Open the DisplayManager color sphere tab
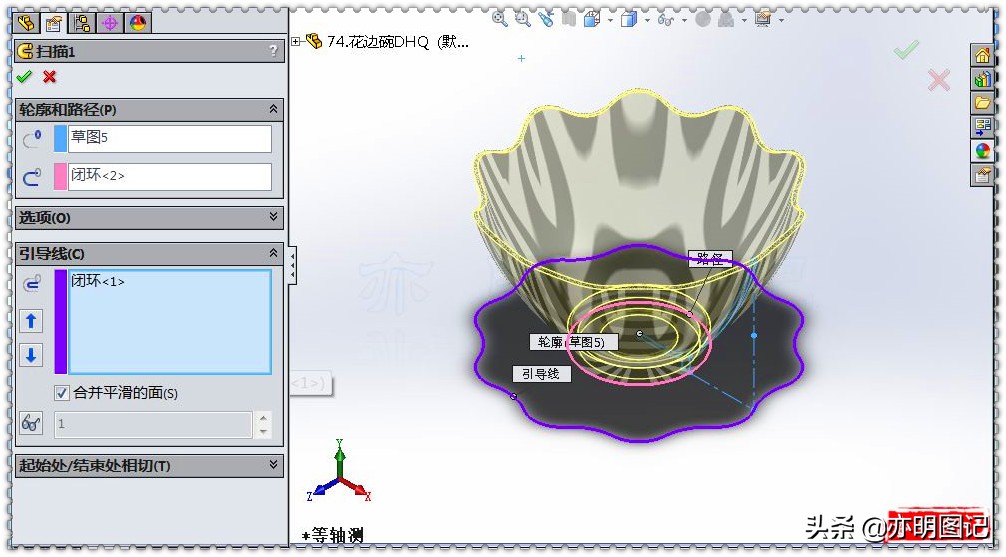1006x557 pixels. click(138, 22)
